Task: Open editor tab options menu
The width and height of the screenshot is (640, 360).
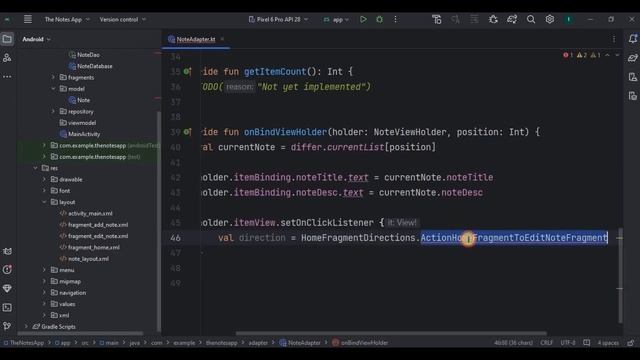Action: [x=614, y=39]
